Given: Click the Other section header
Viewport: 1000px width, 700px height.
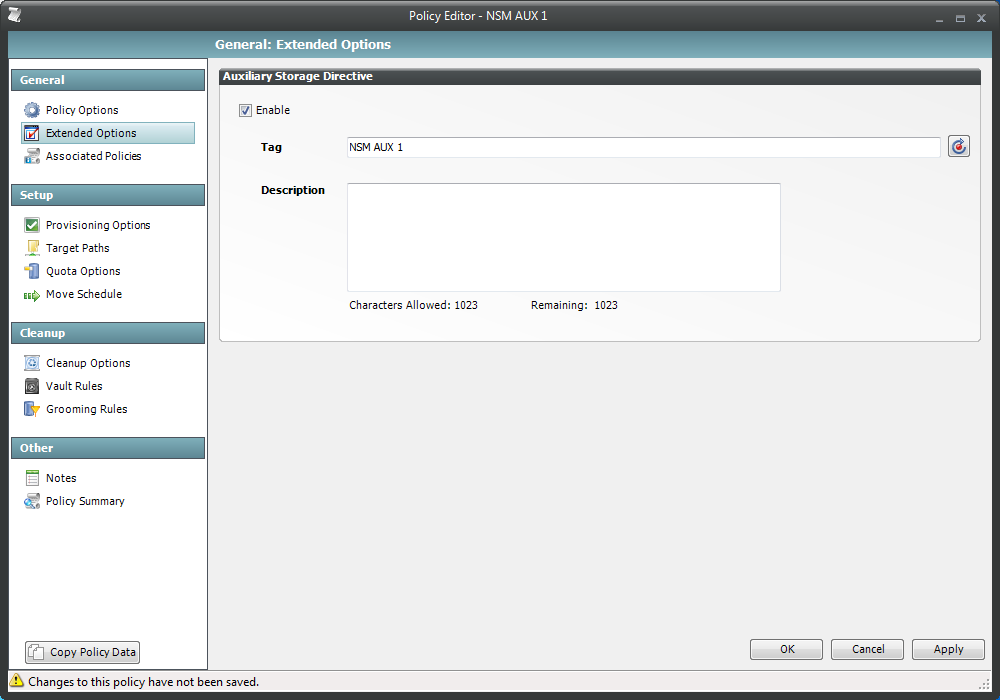Looking at the screenshot, I should click(x=108, y=448).
